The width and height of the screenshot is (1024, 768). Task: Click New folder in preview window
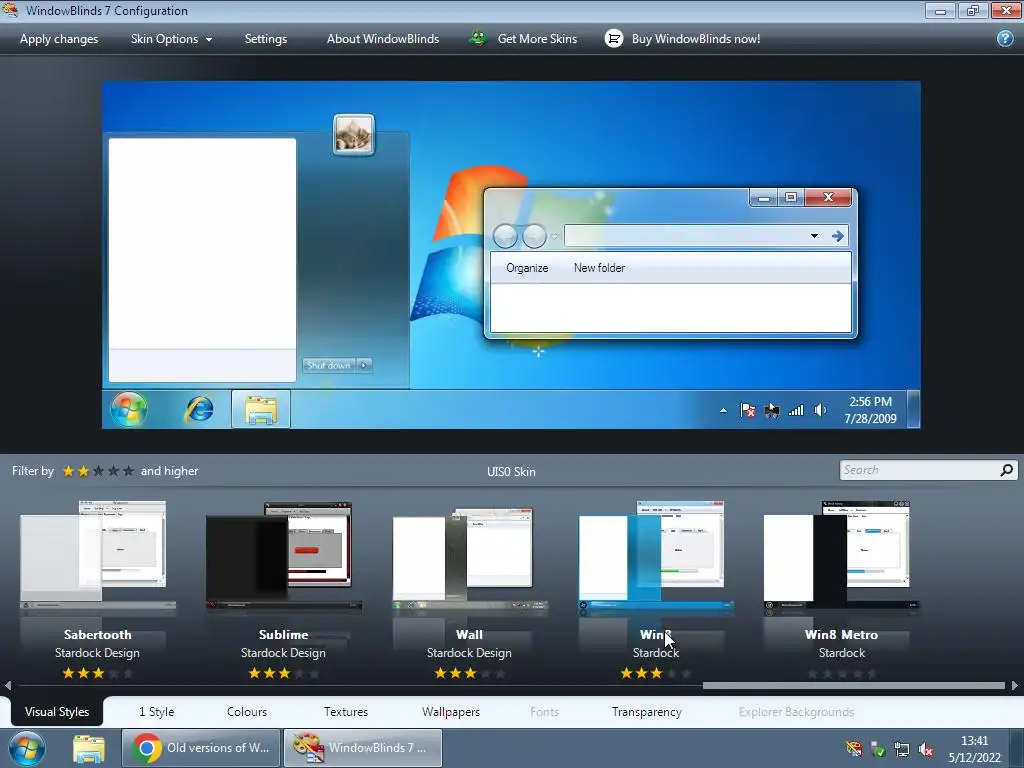tap(599, 268)
